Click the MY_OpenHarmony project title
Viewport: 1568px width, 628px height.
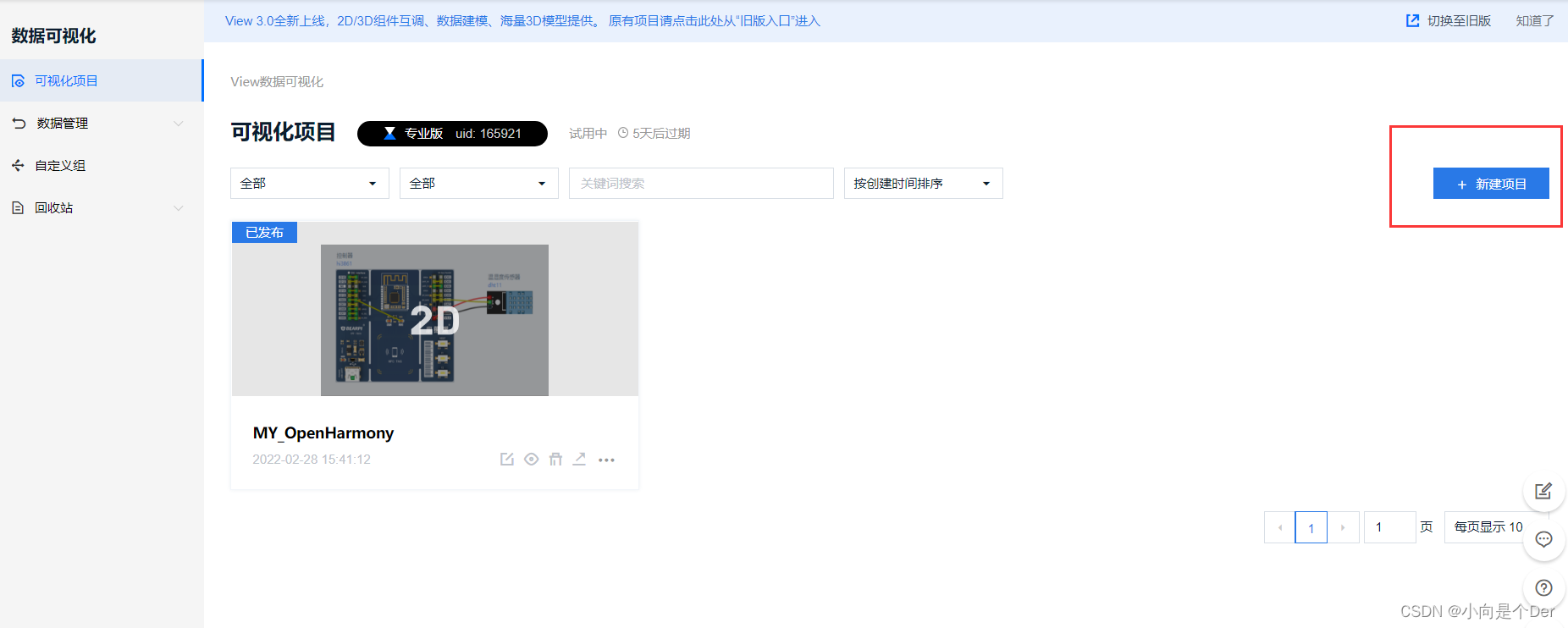323,432
